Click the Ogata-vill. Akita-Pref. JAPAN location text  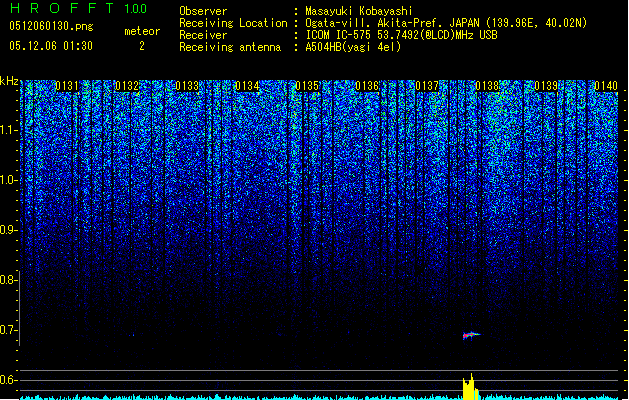pyautogui.click(x=446, y=23)
